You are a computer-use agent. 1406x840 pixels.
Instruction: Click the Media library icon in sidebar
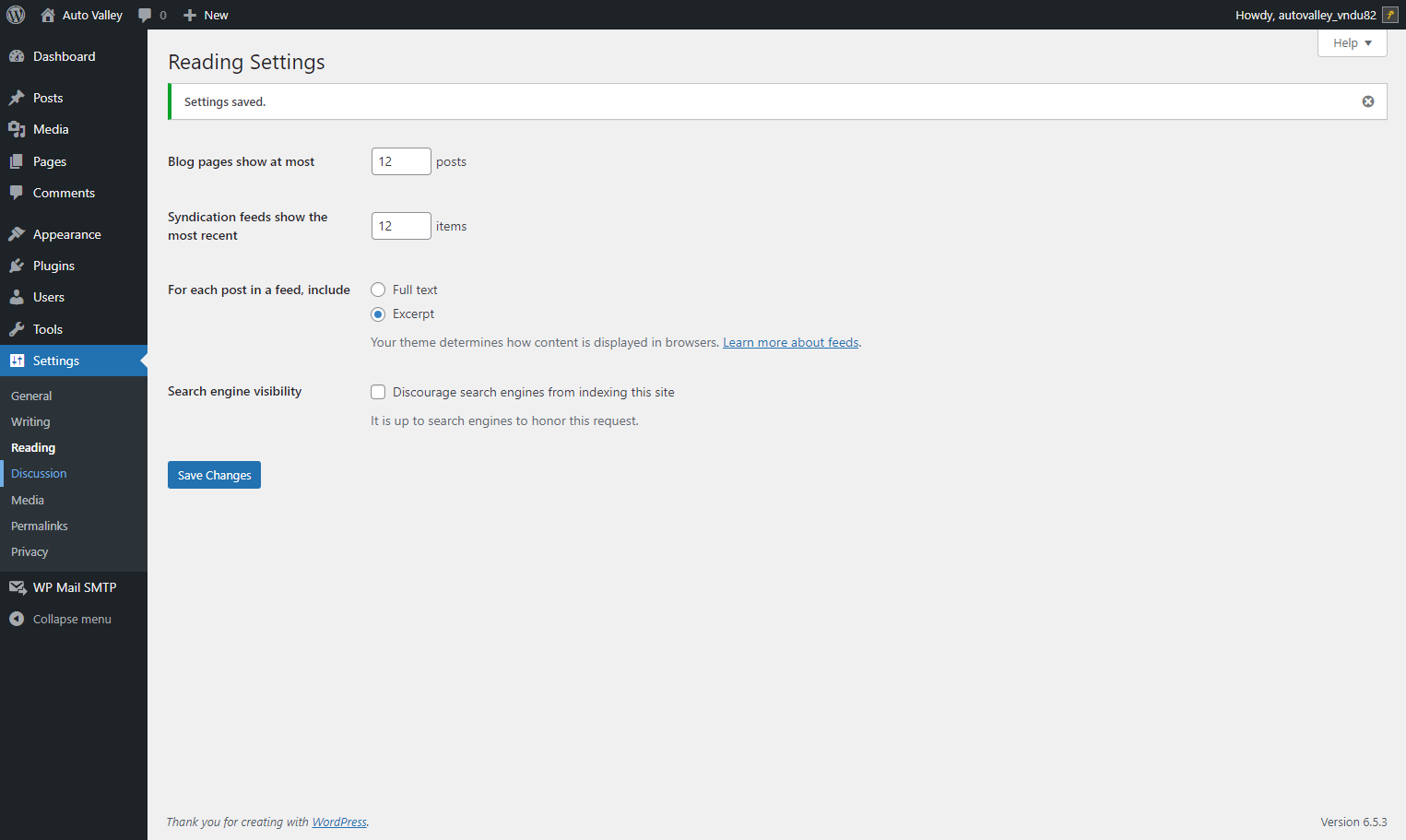[17, 129]
